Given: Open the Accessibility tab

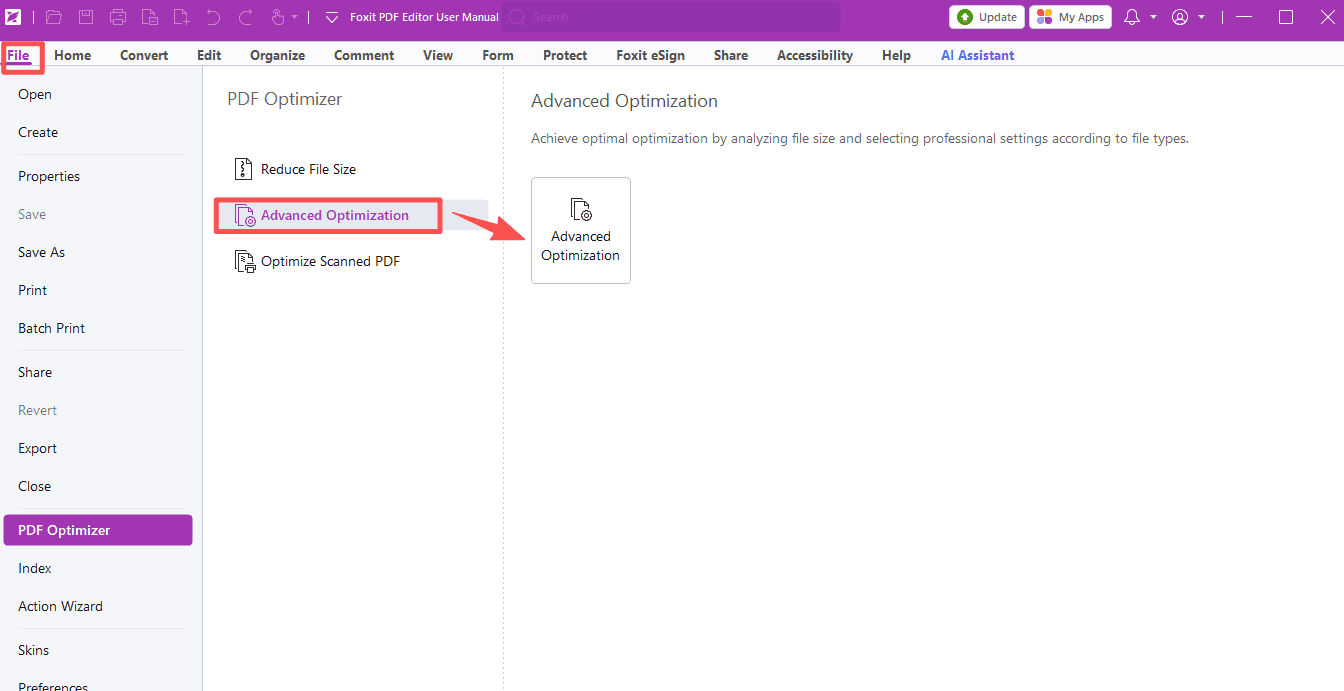Looking at the screenshot, I should [x=815, y=55].
